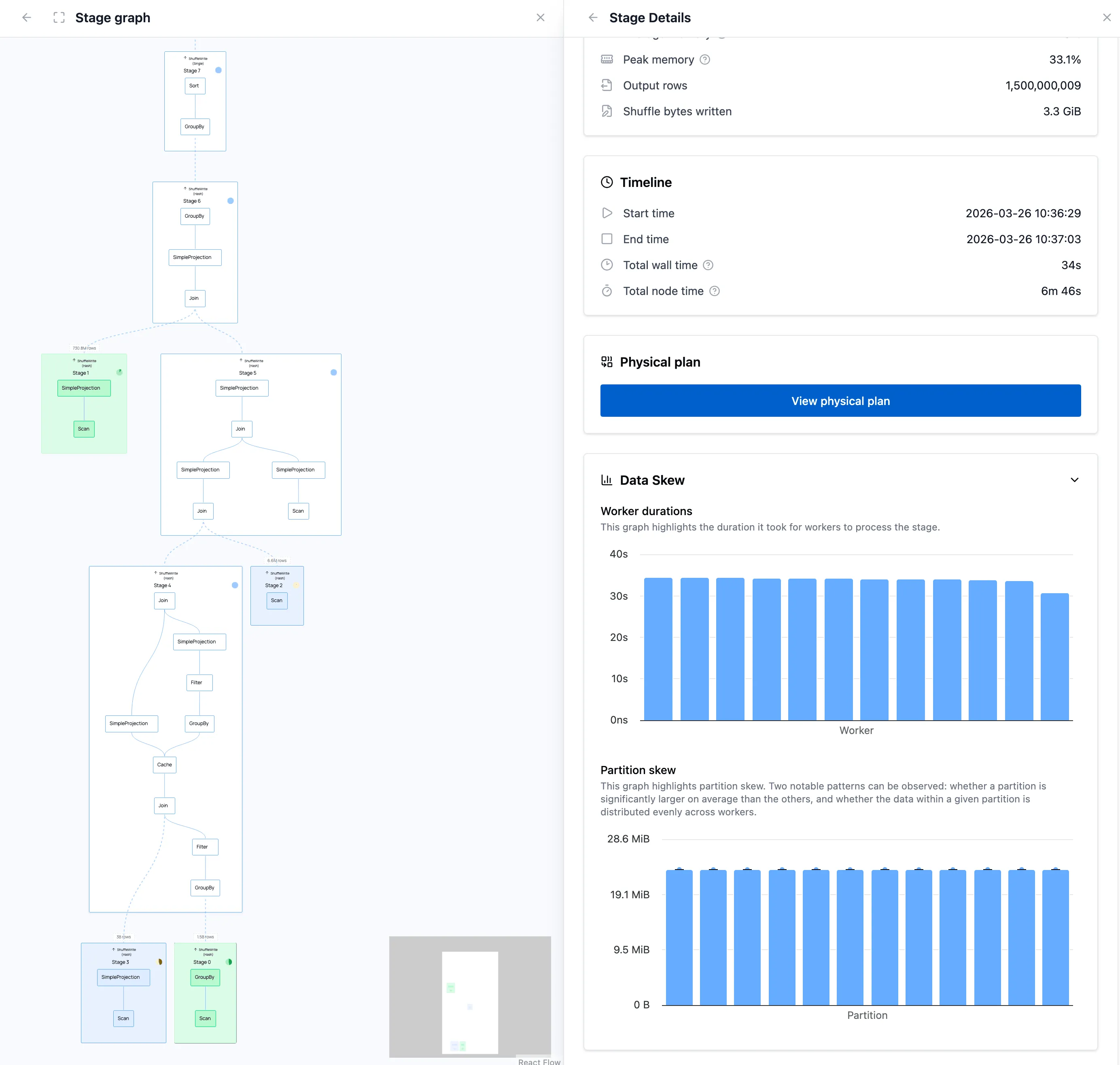Viewport: 1120px width, 1065px height.
Task: Click the last worker duration bar
Action: pos(1054,657)
